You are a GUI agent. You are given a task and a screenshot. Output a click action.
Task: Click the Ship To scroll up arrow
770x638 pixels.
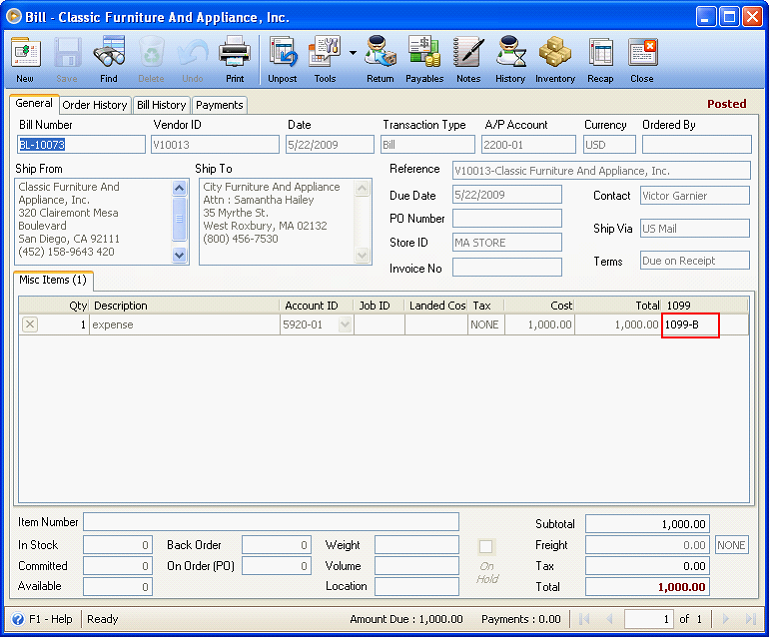(x=362, y=188)
